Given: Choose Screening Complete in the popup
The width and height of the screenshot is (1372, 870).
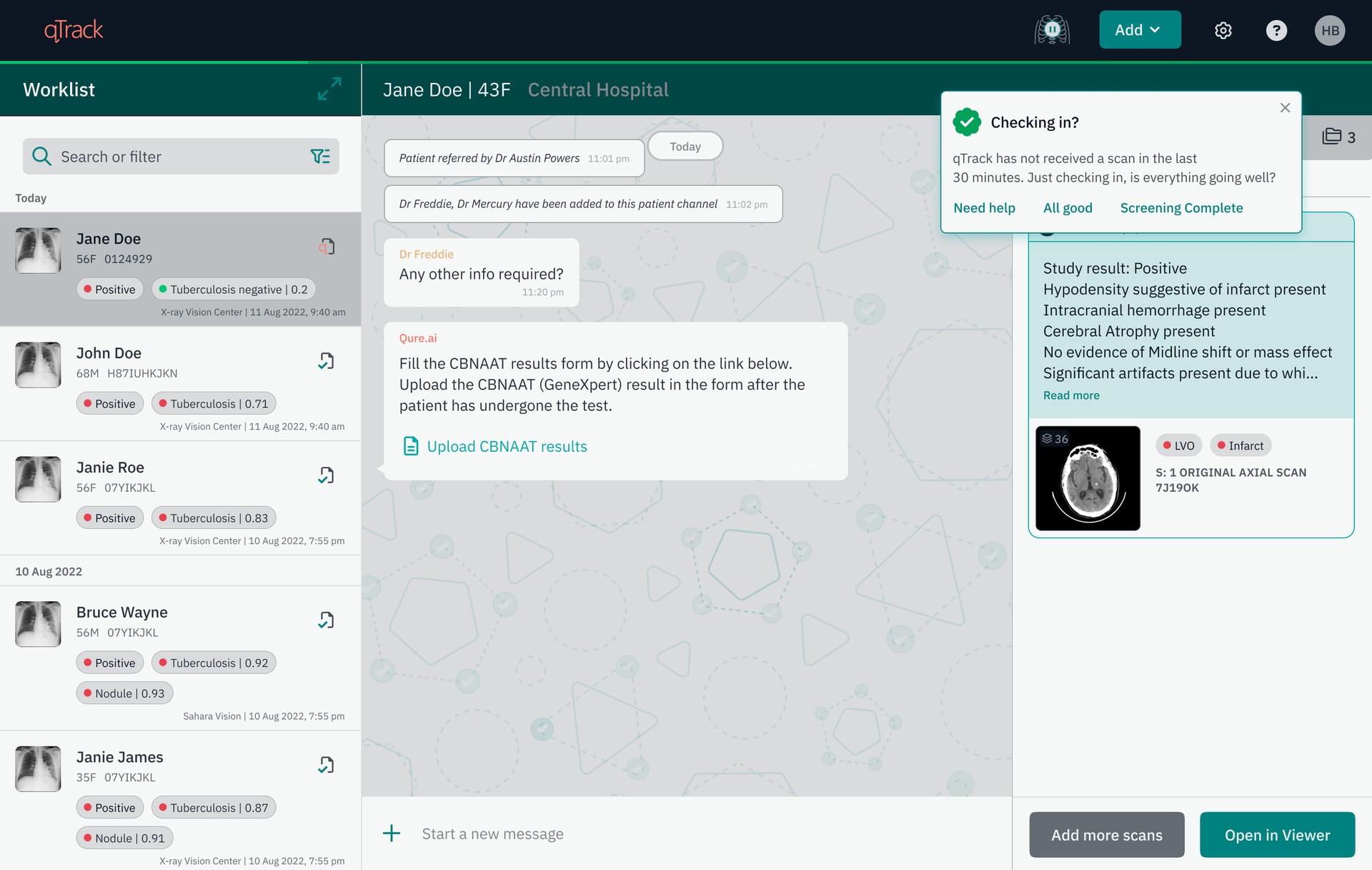Looking at the screenshot, I should point(1181,208).
